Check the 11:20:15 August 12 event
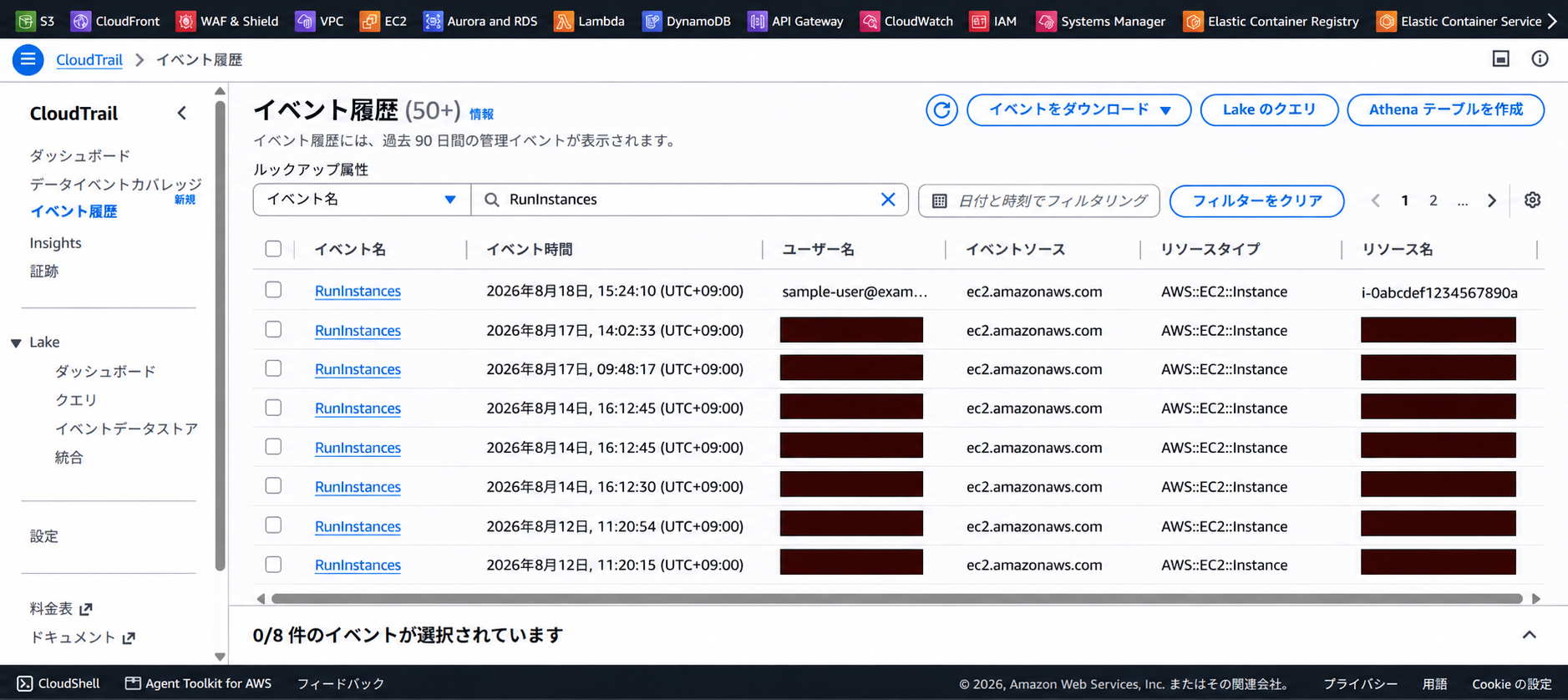This screenshot has height=700, width=1568. tap(273, 564)
